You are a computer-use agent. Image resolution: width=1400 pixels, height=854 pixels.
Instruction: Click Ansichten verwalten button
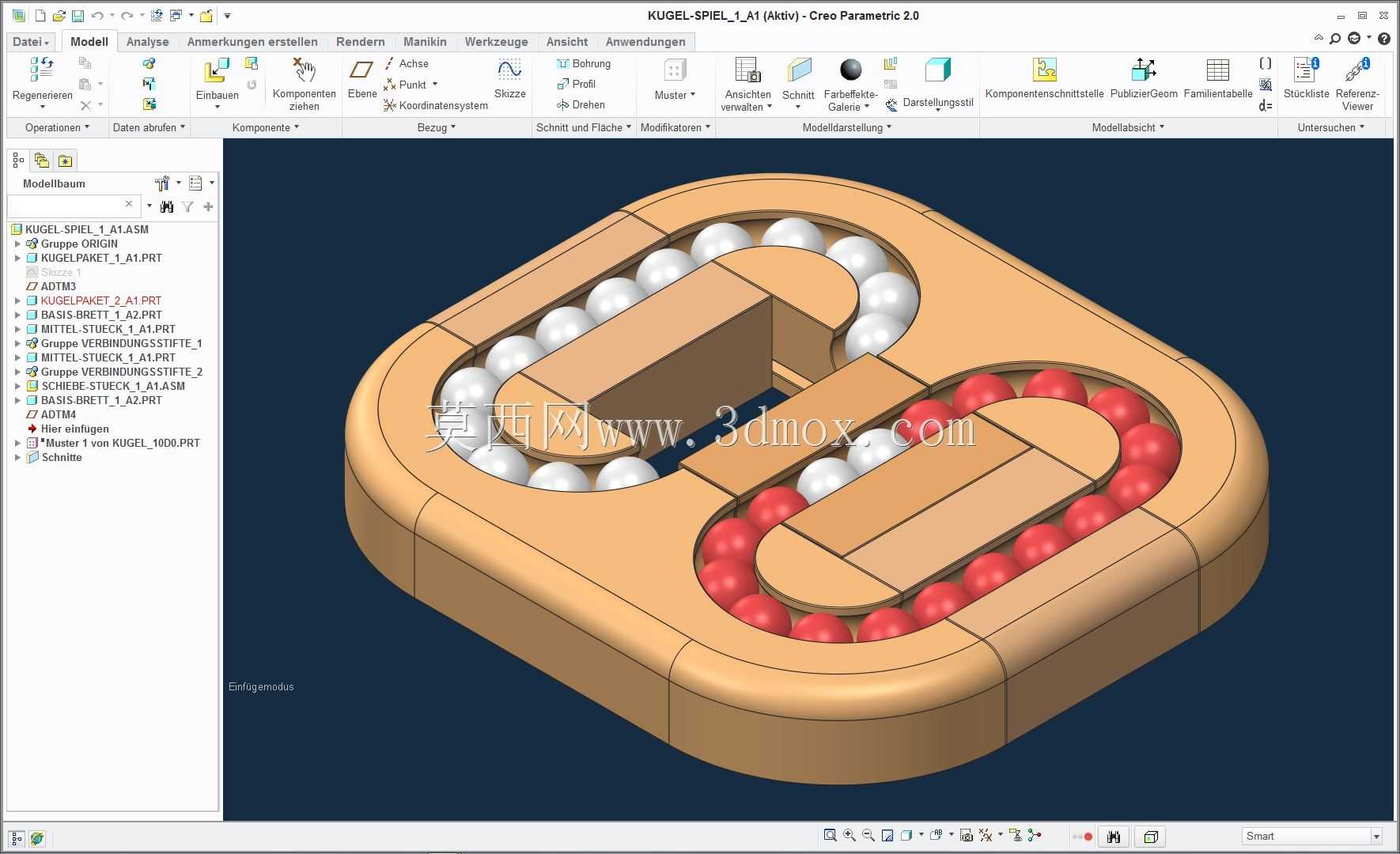point(747,85)
